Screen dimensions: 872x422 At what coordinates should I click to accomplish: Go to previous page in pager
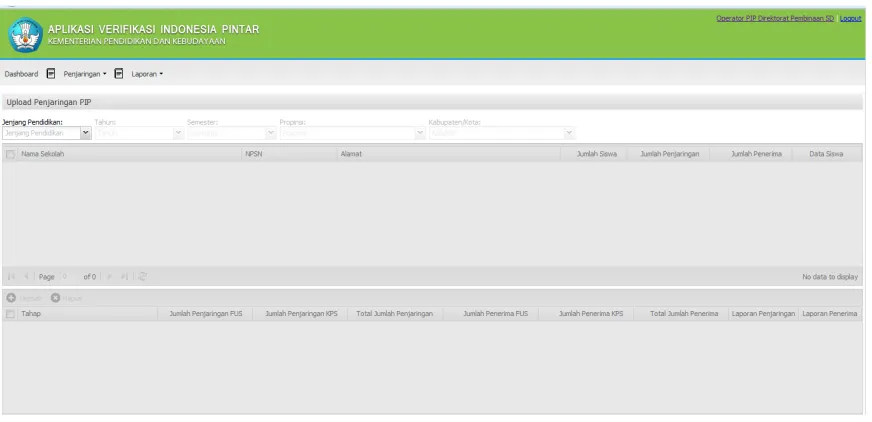26,276
